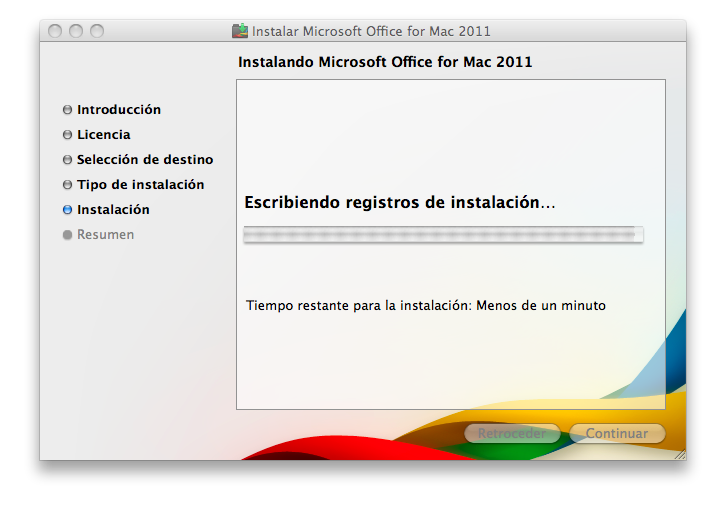Click the Retroceder button
The width and height of the screenshot is (726, 520).
(512, 433)
